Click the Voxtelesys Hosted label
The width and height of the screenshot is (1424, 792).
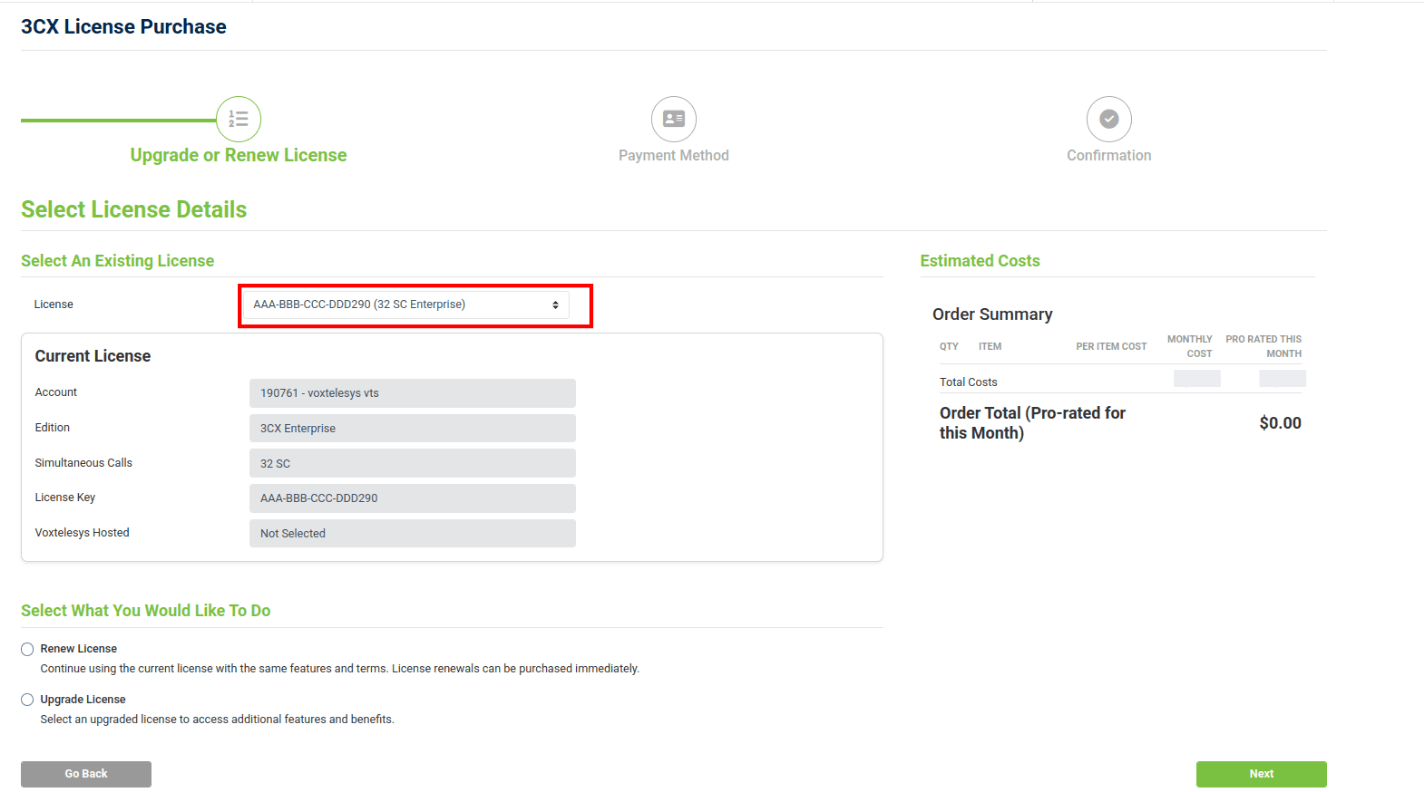pyautogui.click(x=82, y=533)
